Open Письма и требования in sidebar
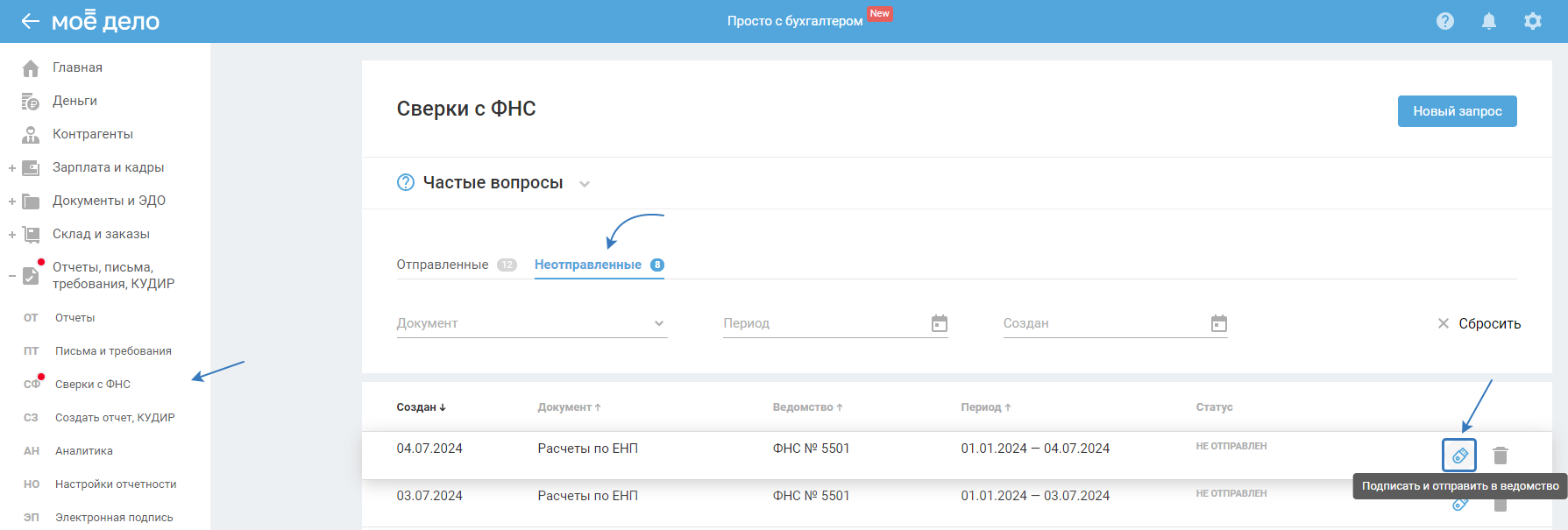Image resolution: width=1568 pixels, height=530 pixels. tap(113, 351)
